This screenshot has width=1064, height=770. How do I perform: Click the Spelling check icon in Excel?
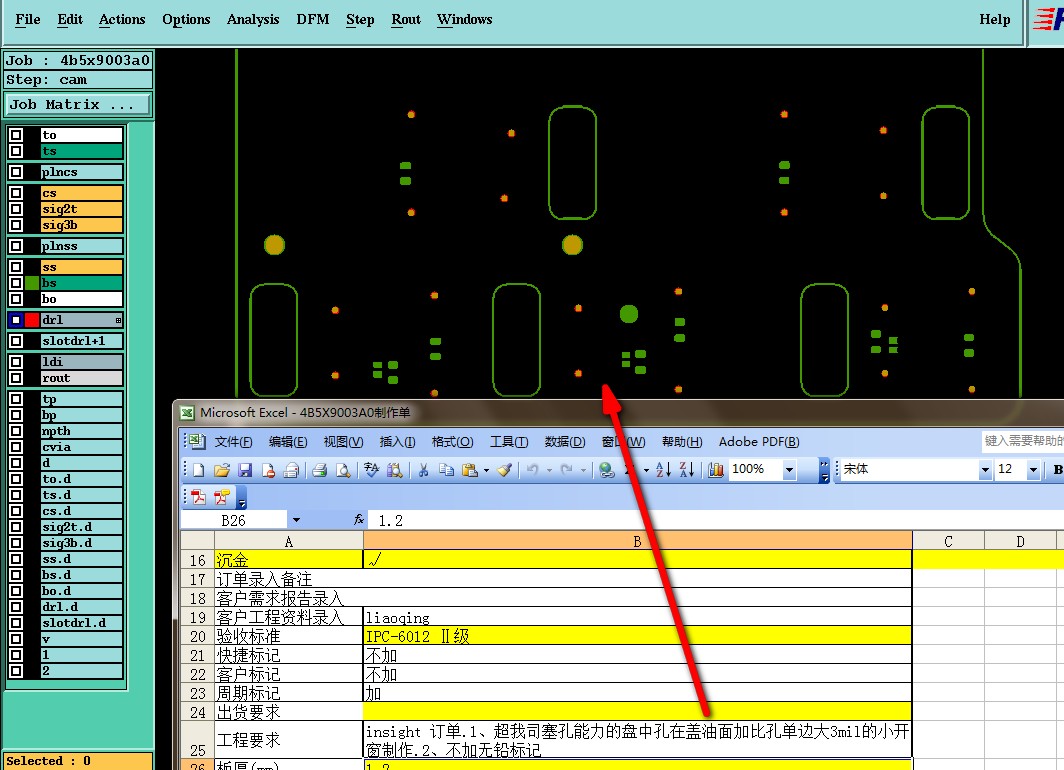371,469
